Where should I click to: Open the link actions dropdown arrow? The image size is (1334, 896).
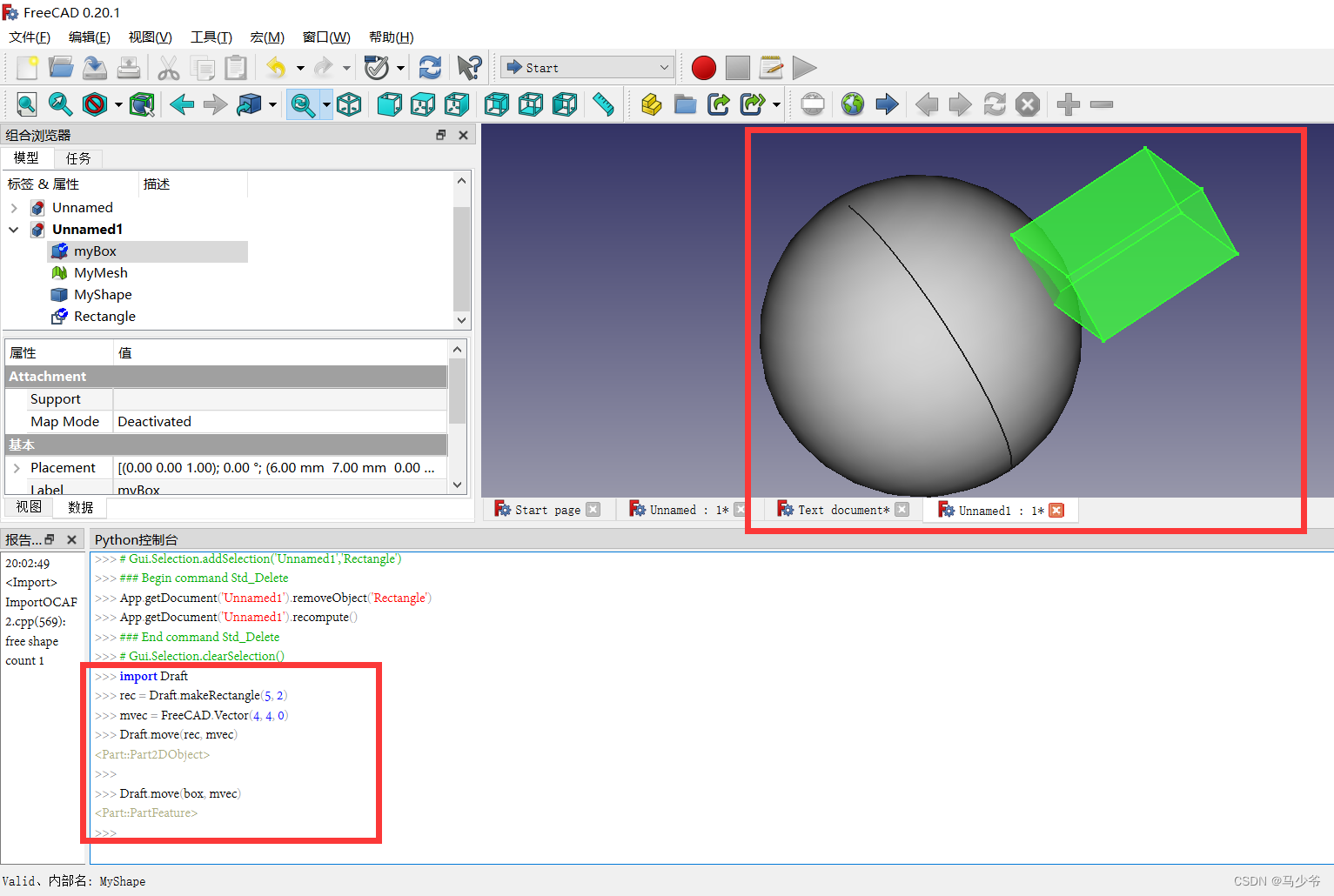[x=776, y=104]
